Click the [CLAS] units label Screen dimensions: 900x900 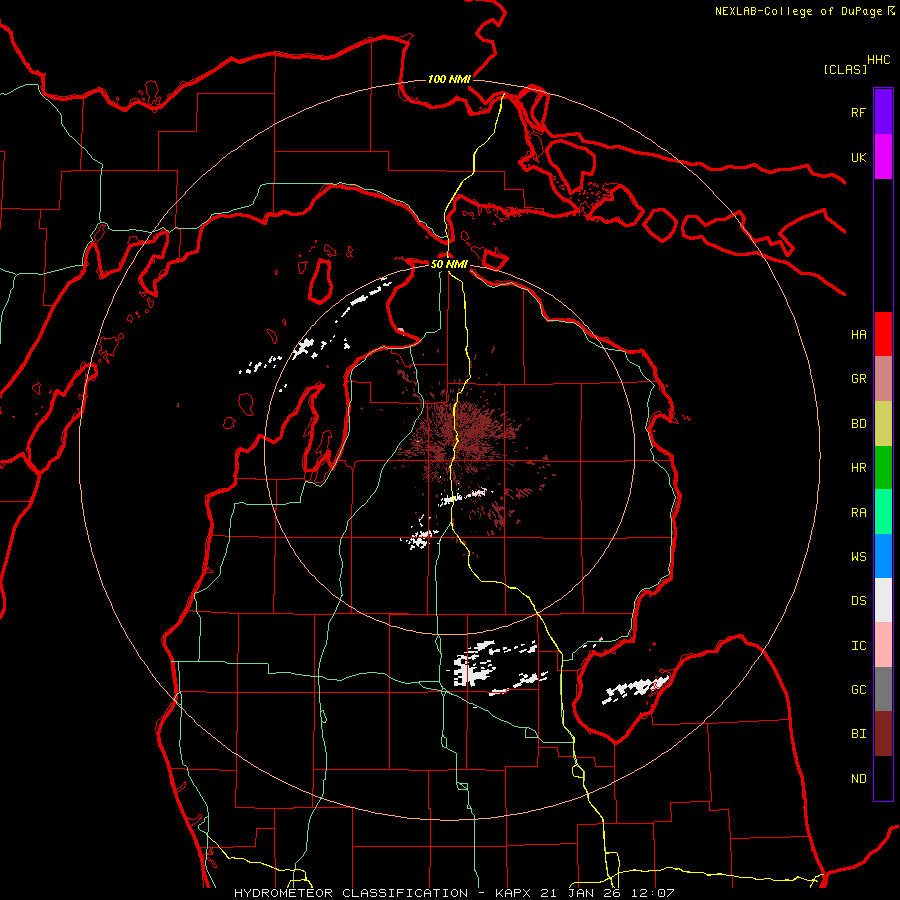pyautogui.click(x=845, y=69)
